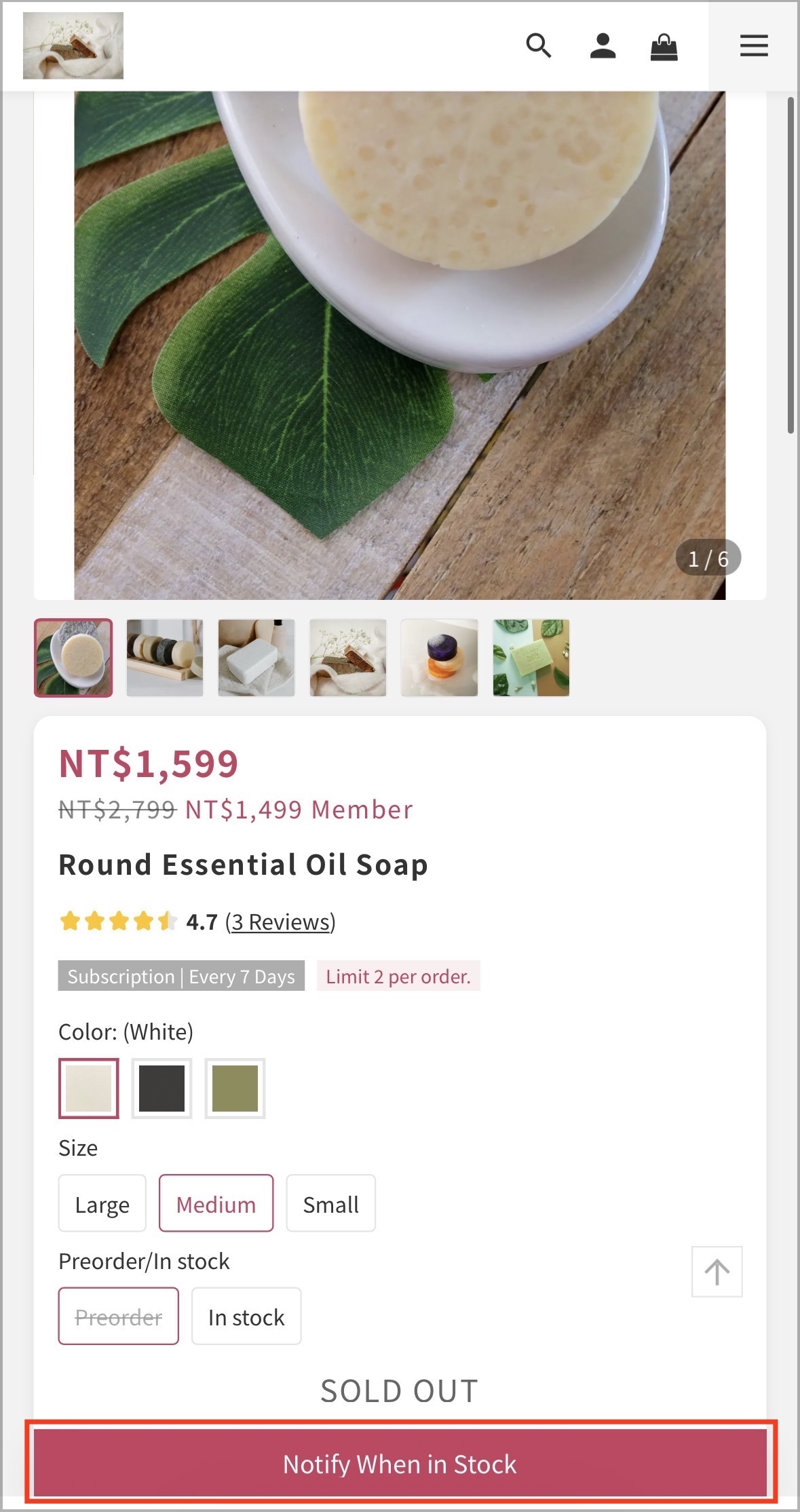Click the page scrollbar thumb
Screen dimensions: 800x1512
791,265
